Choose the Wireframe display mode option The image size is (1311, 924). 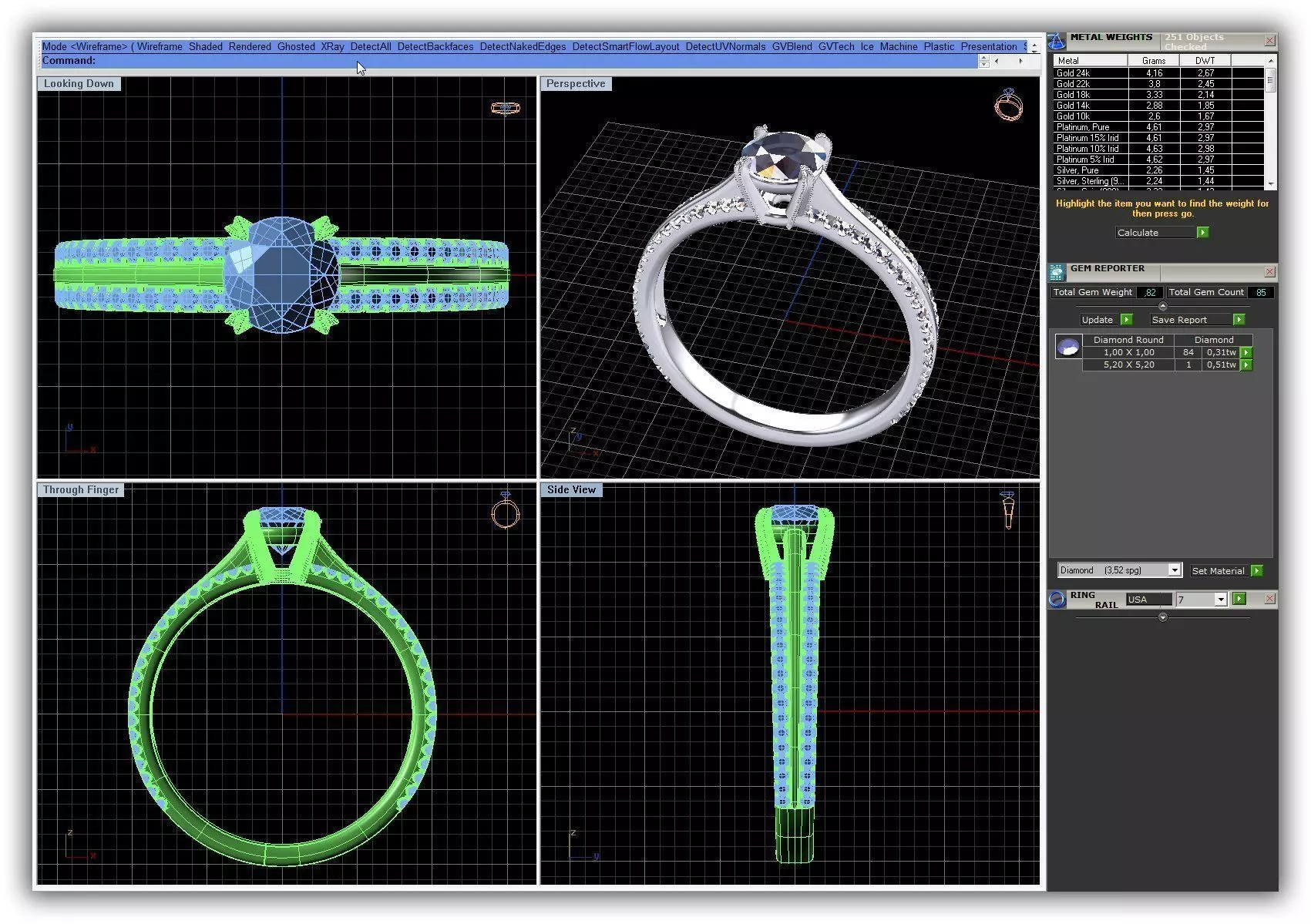pyautogui.click(x=160, y=46)
